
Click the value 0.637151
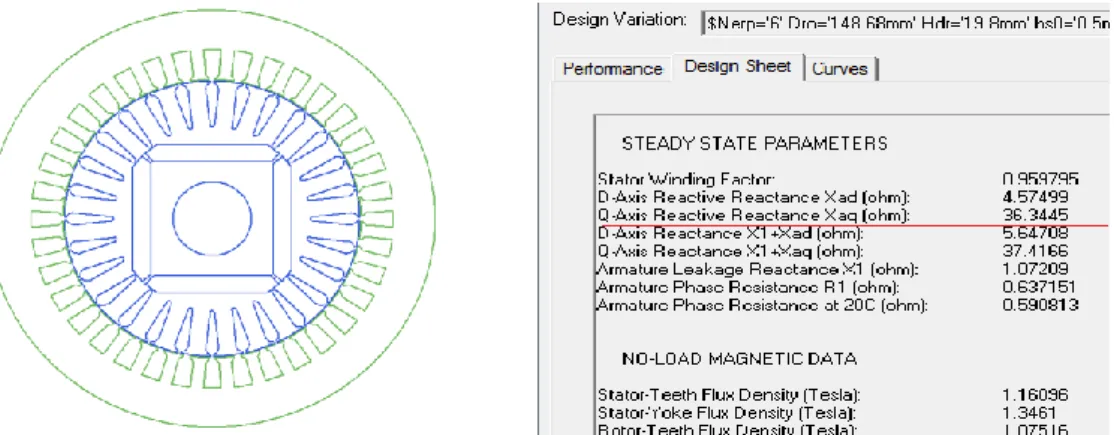tap(1040, 287)
